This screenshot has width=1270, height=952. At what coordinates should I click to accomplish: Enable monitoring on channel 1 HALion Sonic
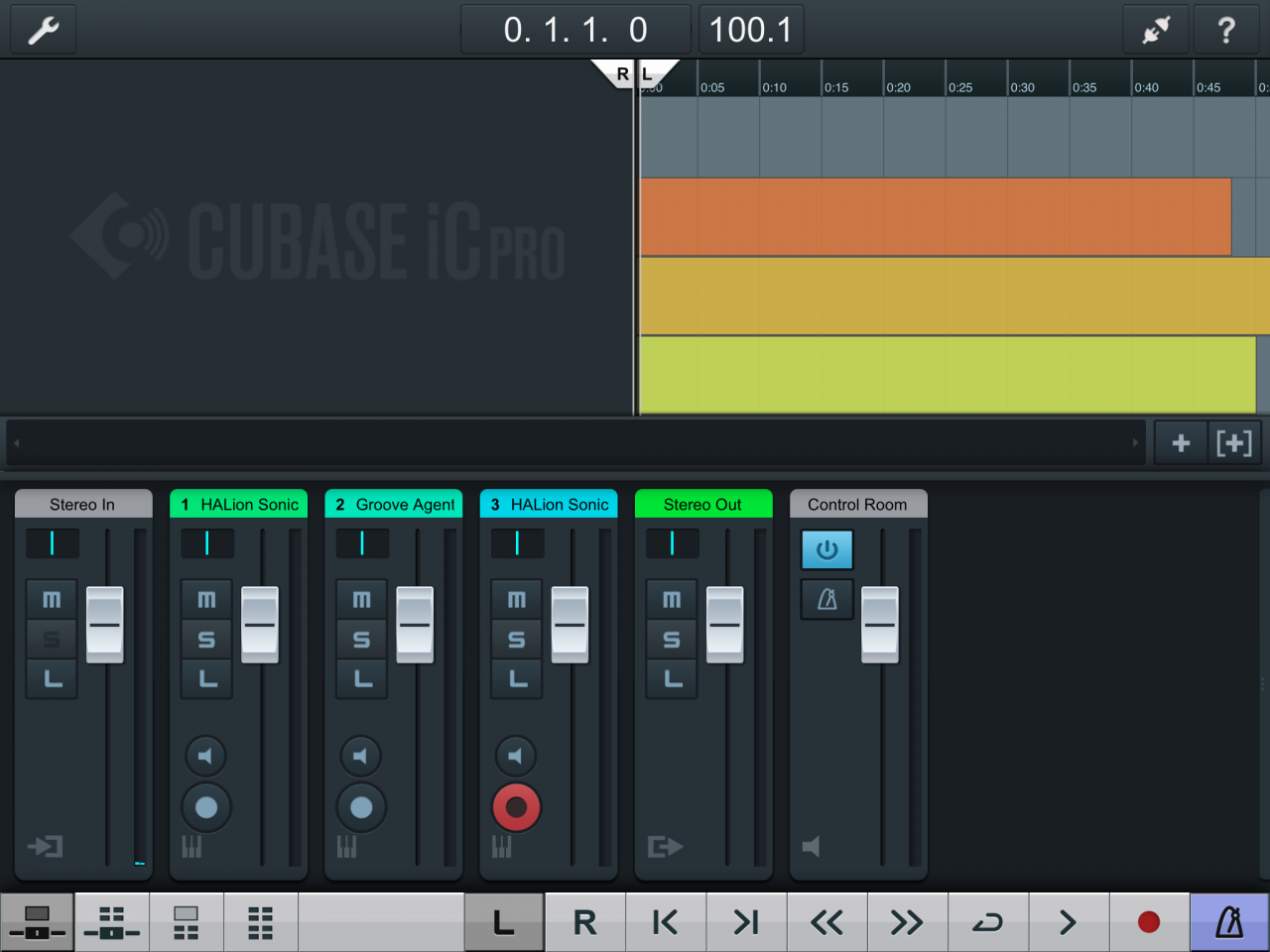205,757
